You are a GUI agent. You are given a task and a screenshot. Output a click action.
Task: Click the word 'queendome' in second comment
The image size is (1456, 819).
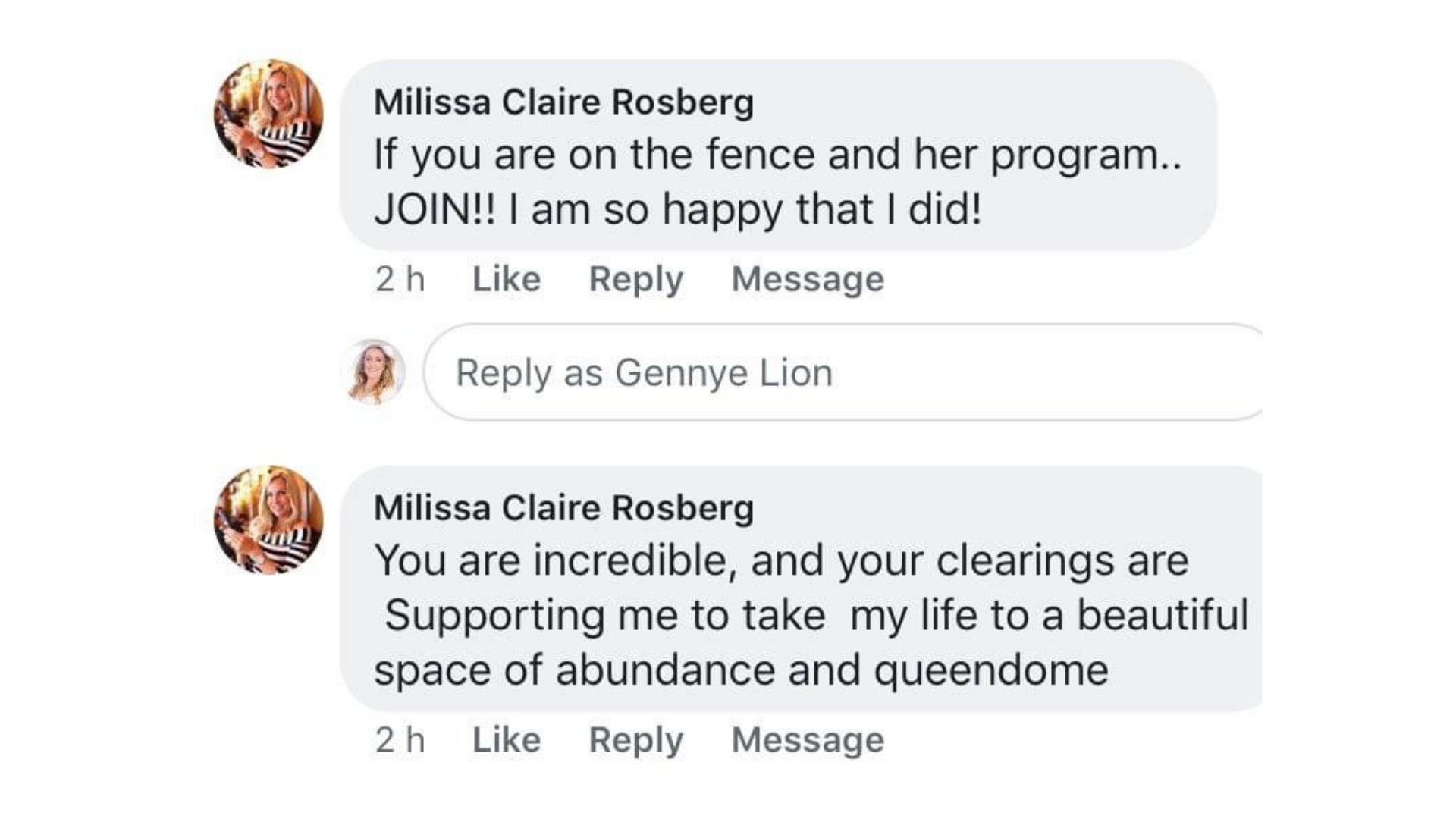pyautogui.click(x=990, y=671)
